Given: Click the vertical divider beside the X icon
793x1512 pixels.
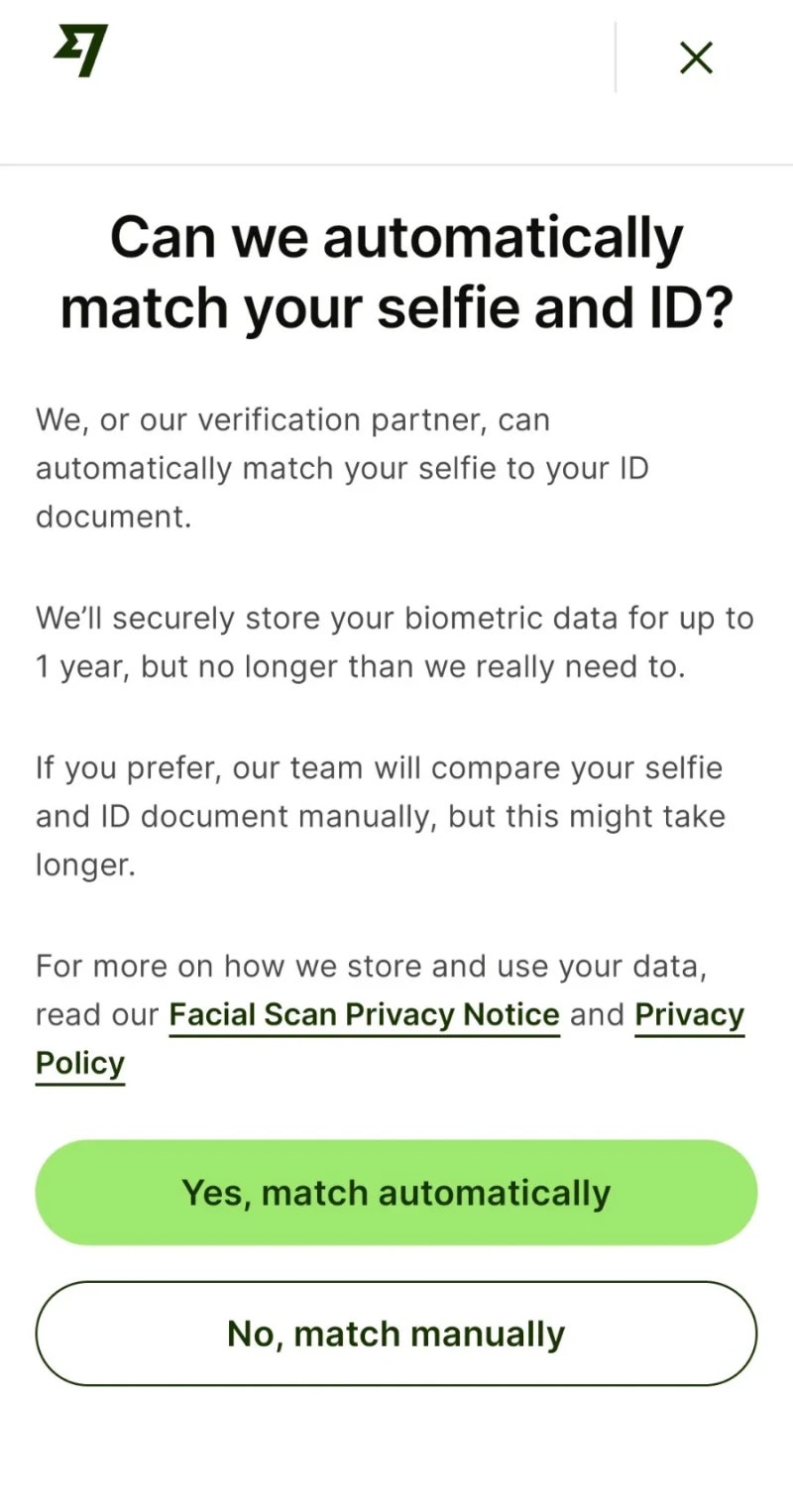Looking at the screenshot, I should (616, 58).
